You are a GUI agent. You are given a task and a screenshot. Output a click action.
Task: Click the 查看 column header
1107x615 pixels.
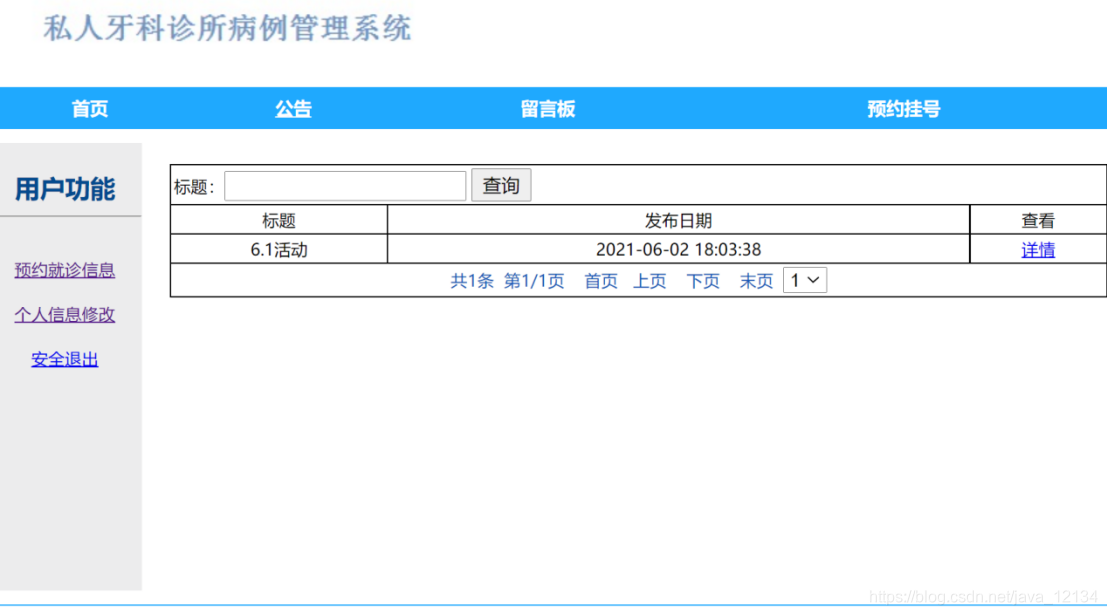pos(1038,220)
